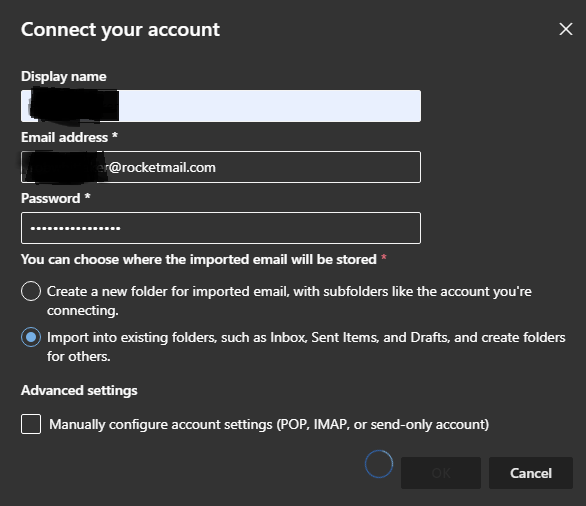Select Import into existing folders radio option

[x=31, y=337]
